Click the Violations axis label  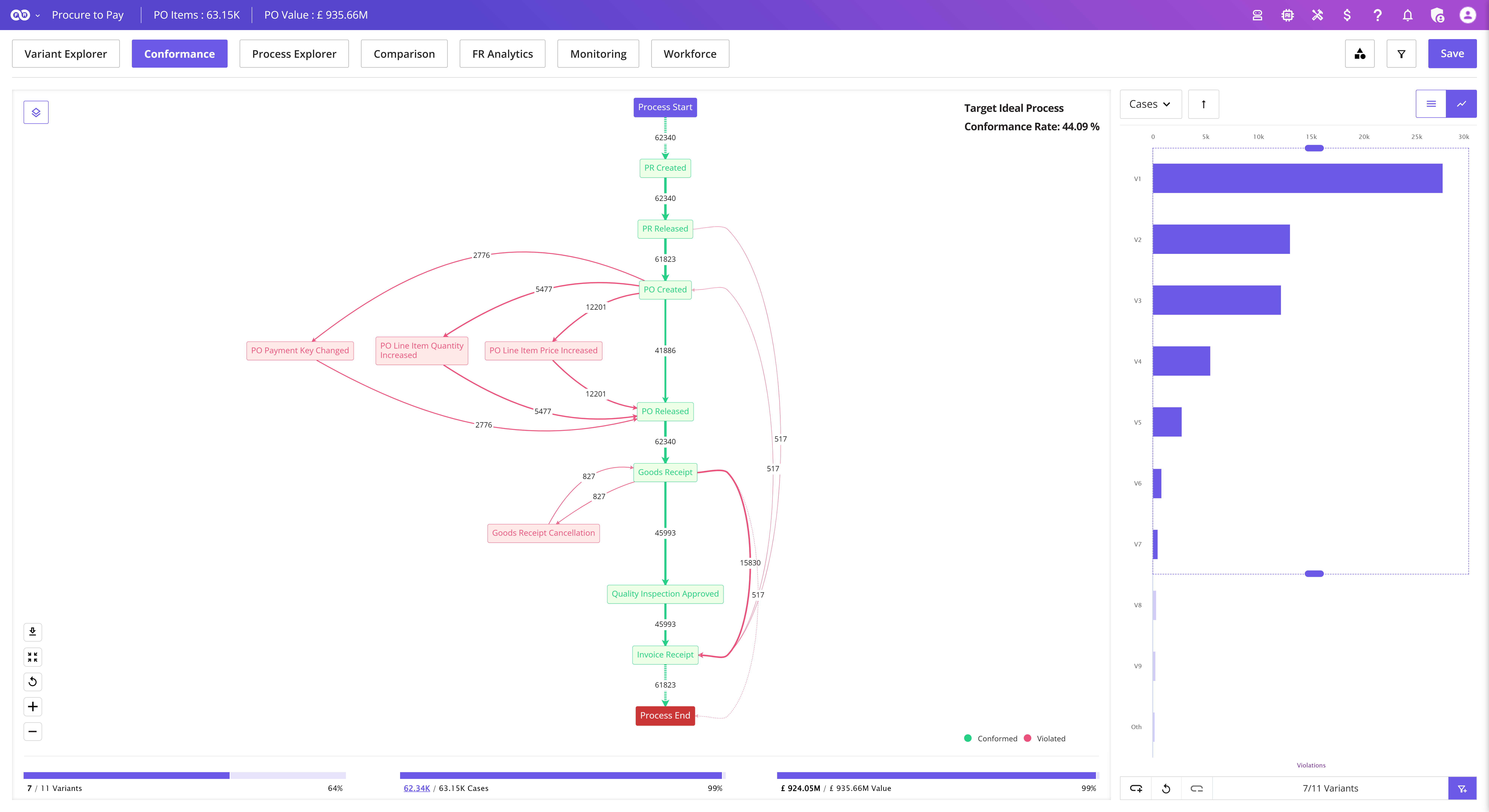1311,765
